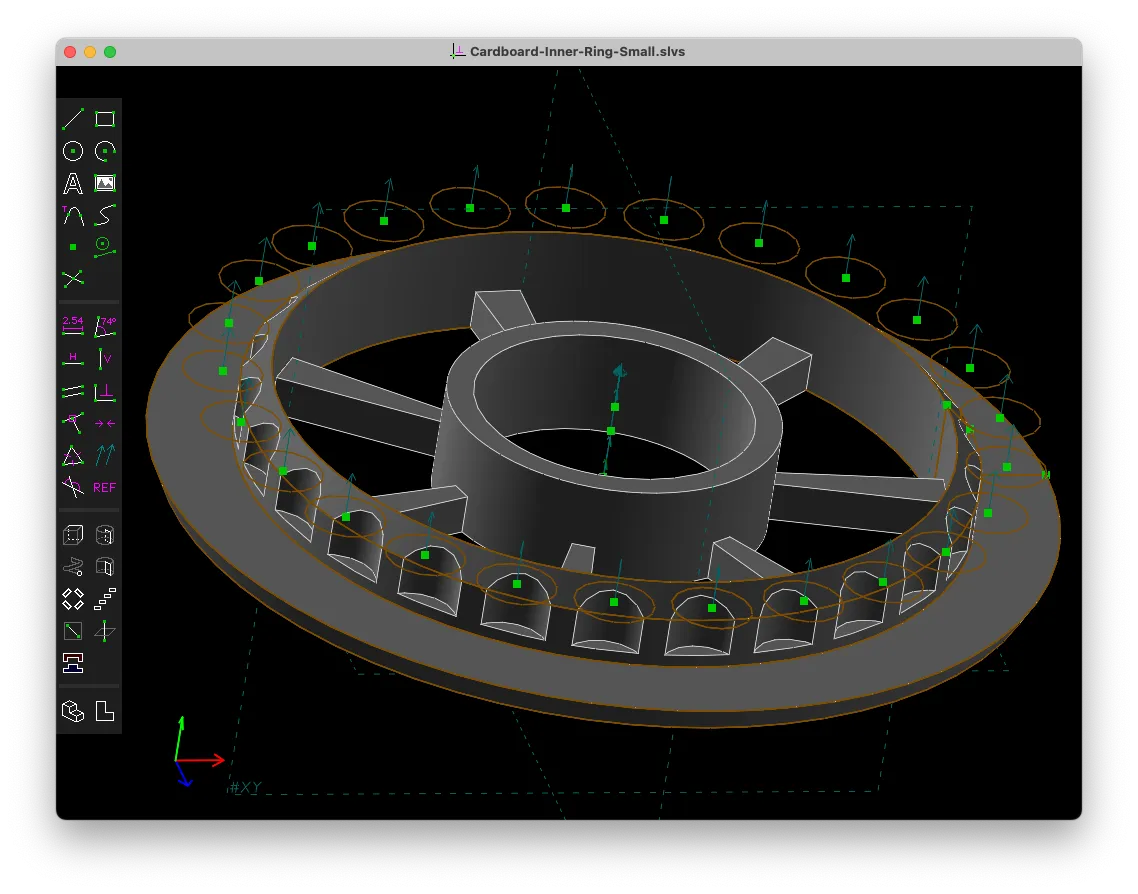Apply the 2.54 distance constraint tool
This screenshot has height=894, width=1138.
(73, 326)
